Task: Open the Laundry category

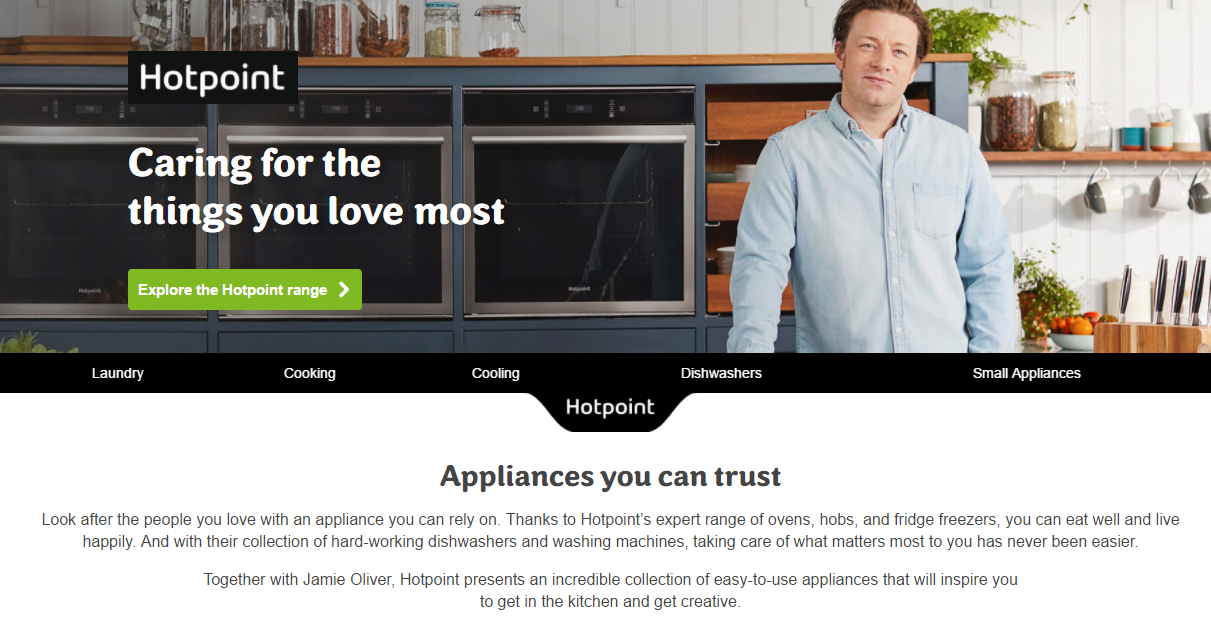Action: (118, 373)
